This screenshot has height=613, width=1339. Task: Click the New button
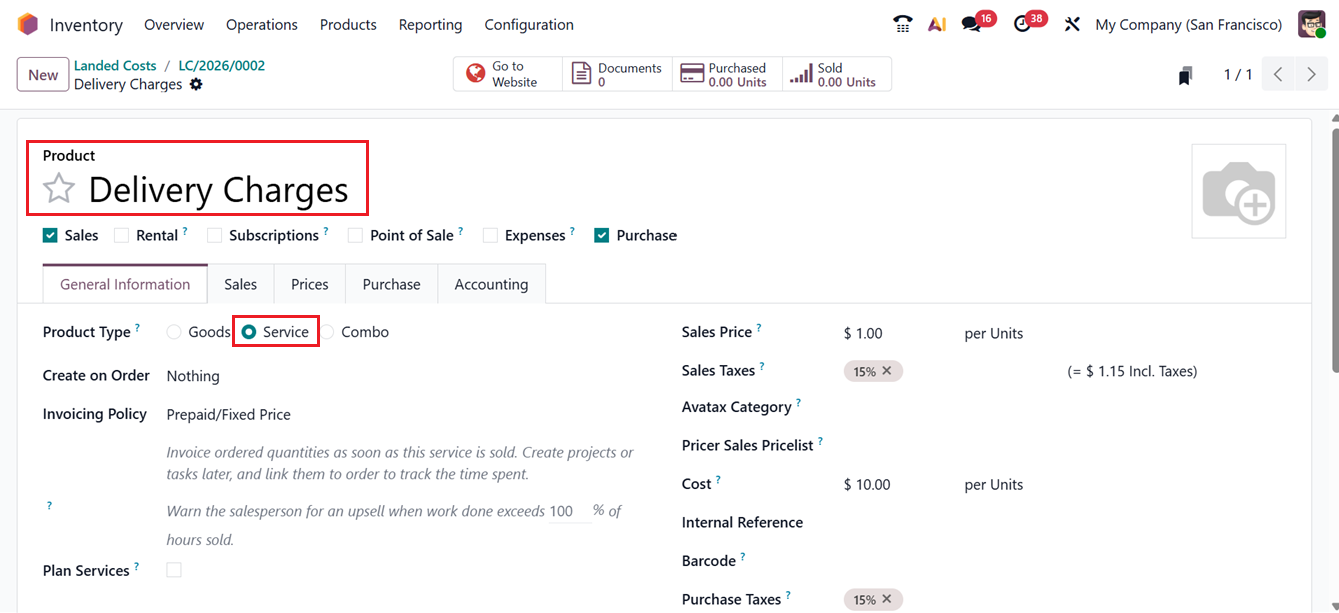pyautogui.click(x=42, y=74)
